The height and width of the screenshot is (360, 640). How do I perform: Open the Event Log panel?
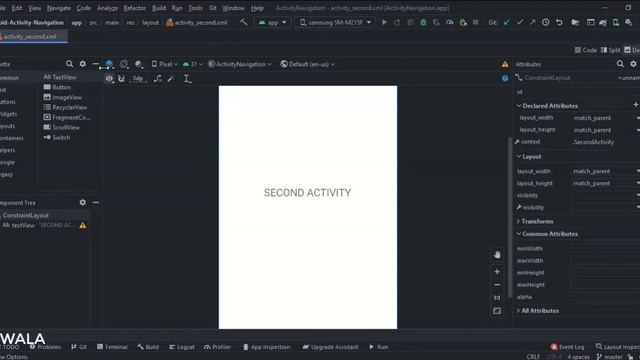point(568,347)
